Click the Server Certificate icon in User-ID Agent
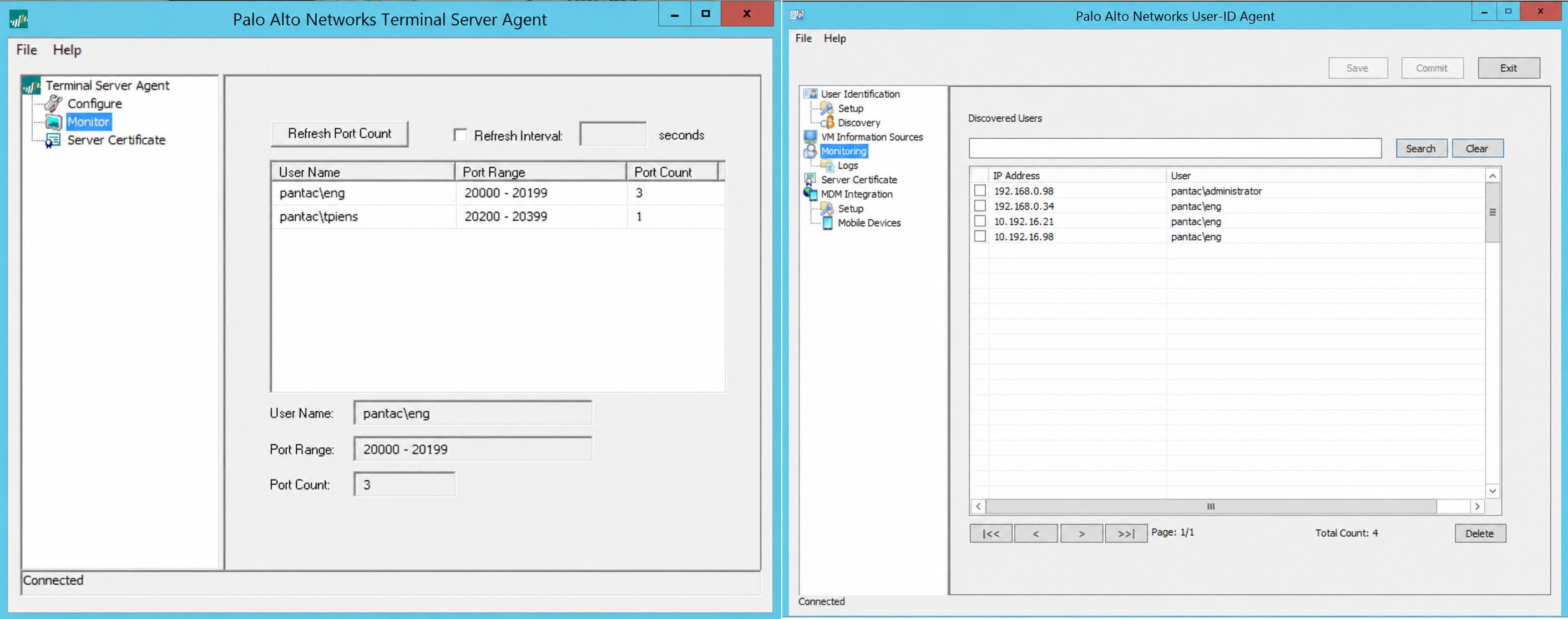This screenshot has height=619, width=1568. tap(811, 179)
